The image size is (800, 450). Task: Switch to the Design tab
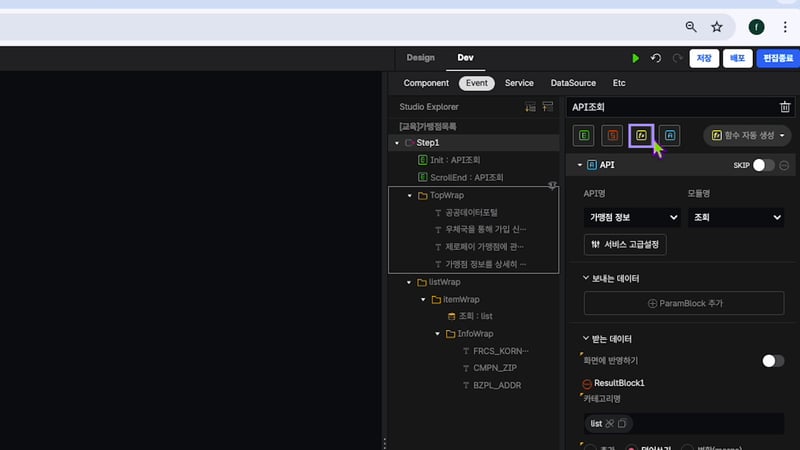pos(420,58)
